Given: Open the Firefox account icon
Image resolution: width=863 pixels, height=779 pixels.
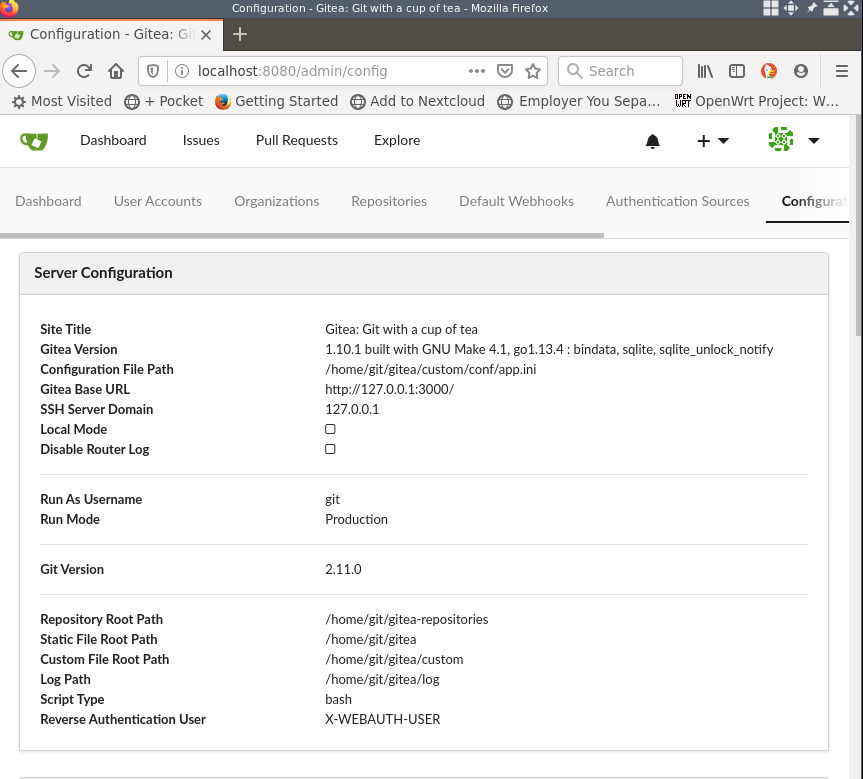Looking at the screenshot, I should tap(801, 71).
